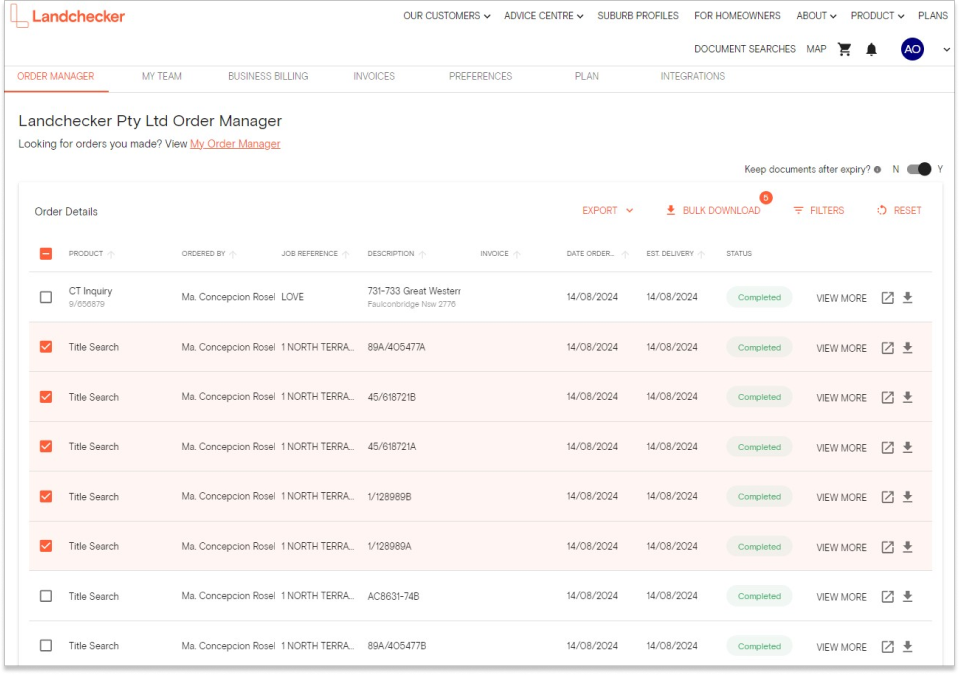Viewport: 959px width, 675px height.
Task: Open the Preferences tab
Action: coord(480,76)
